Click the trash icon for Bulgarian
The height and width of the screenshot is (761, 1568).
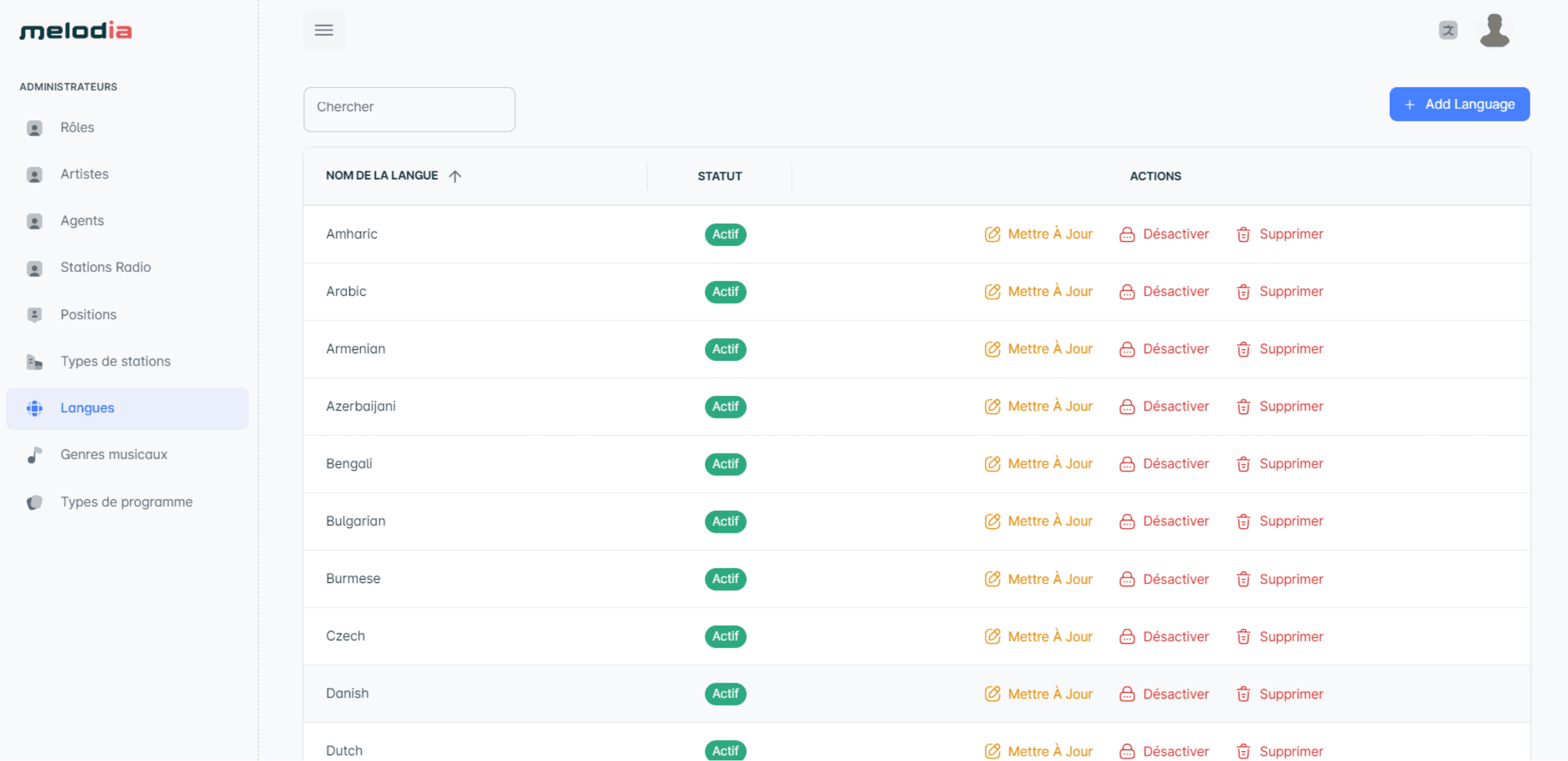[1243, 521]
